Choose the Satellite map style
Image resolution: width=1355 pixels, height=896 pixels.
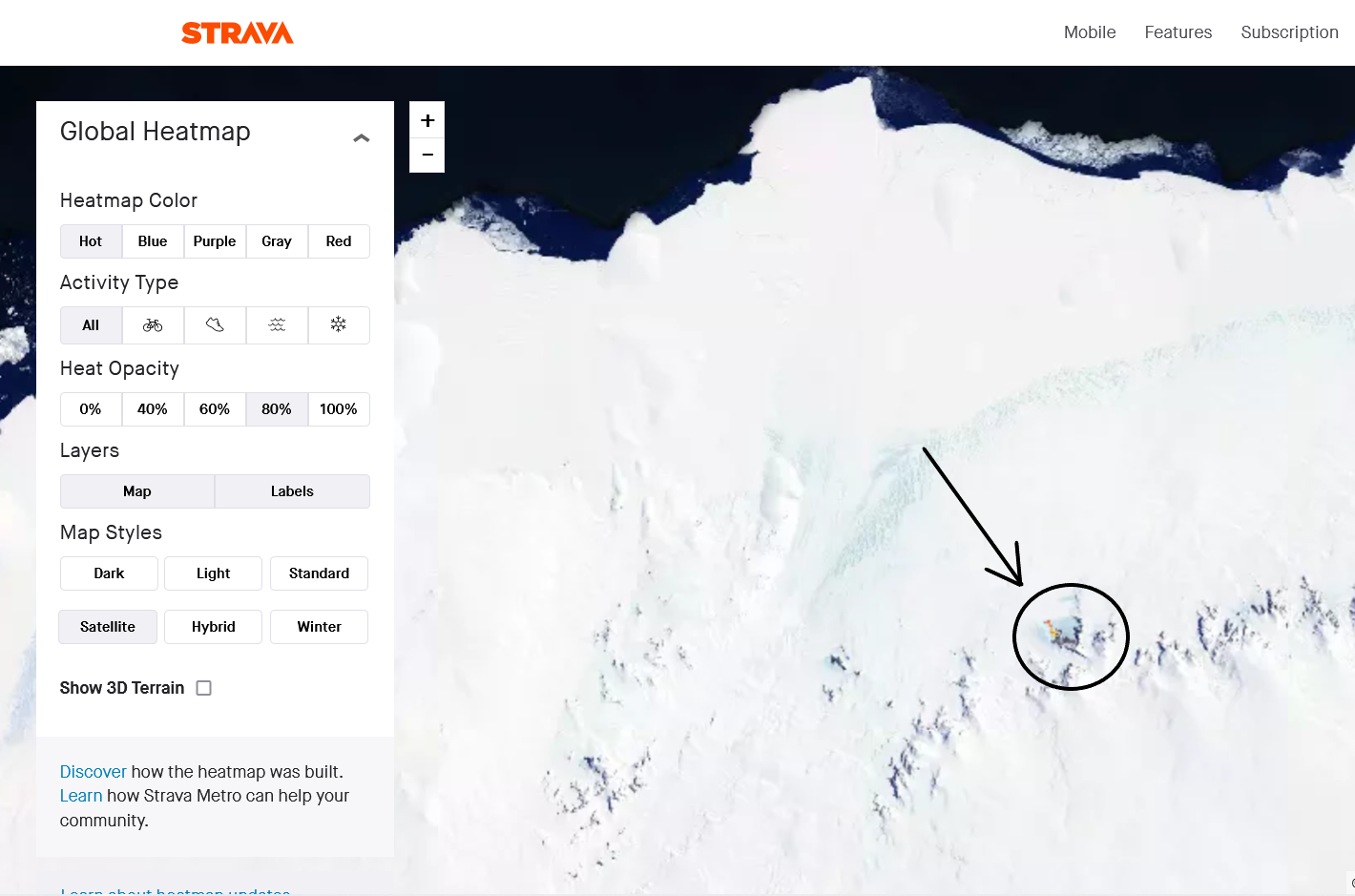tap(108, 627)
